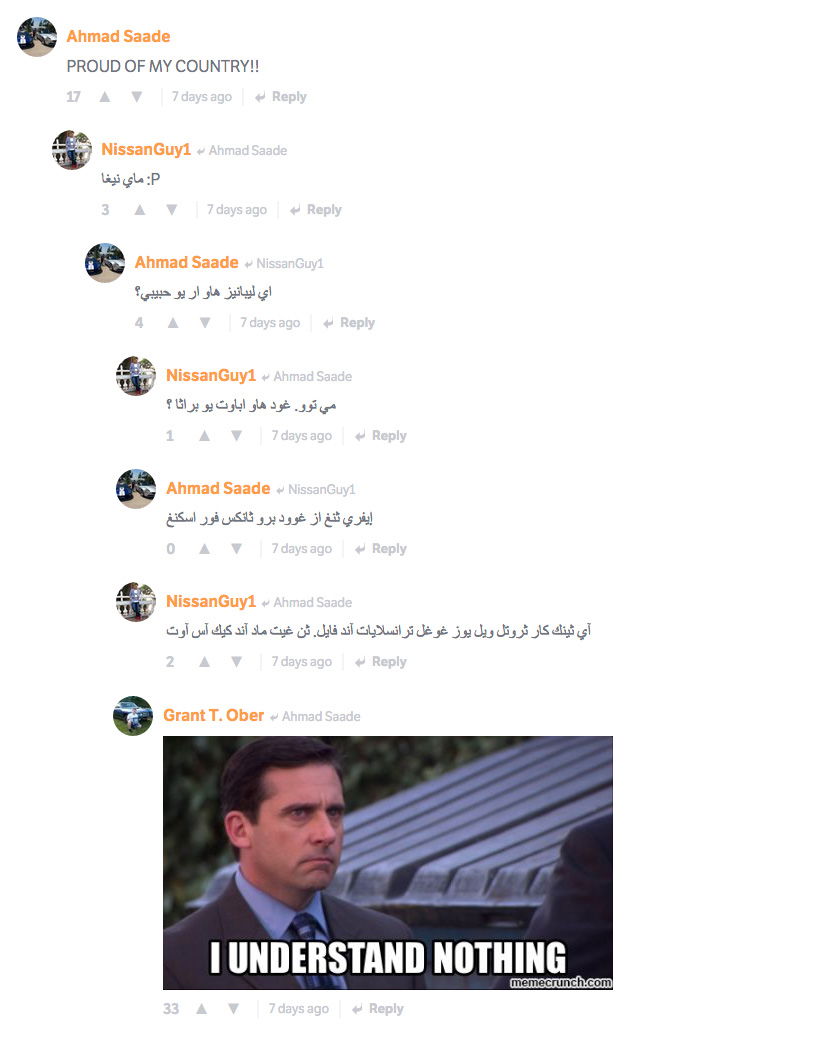The width and height of the screenshot is (816, 1039).
Task: Upvote Ahmad Saade's comment with 4 votes
Action: click(x=173, y=323)
